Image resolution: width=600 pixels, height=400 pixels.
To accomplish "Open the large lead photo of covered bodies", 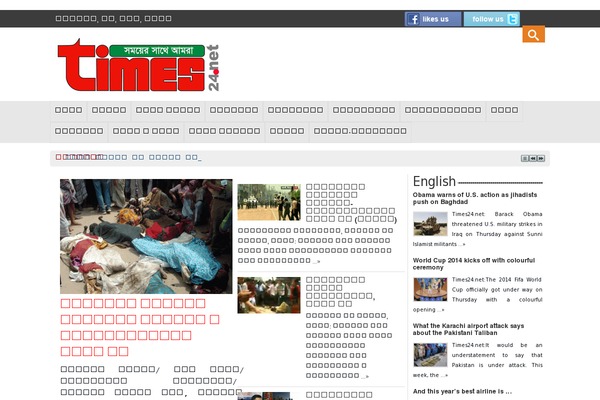I will tap(146, 236).
